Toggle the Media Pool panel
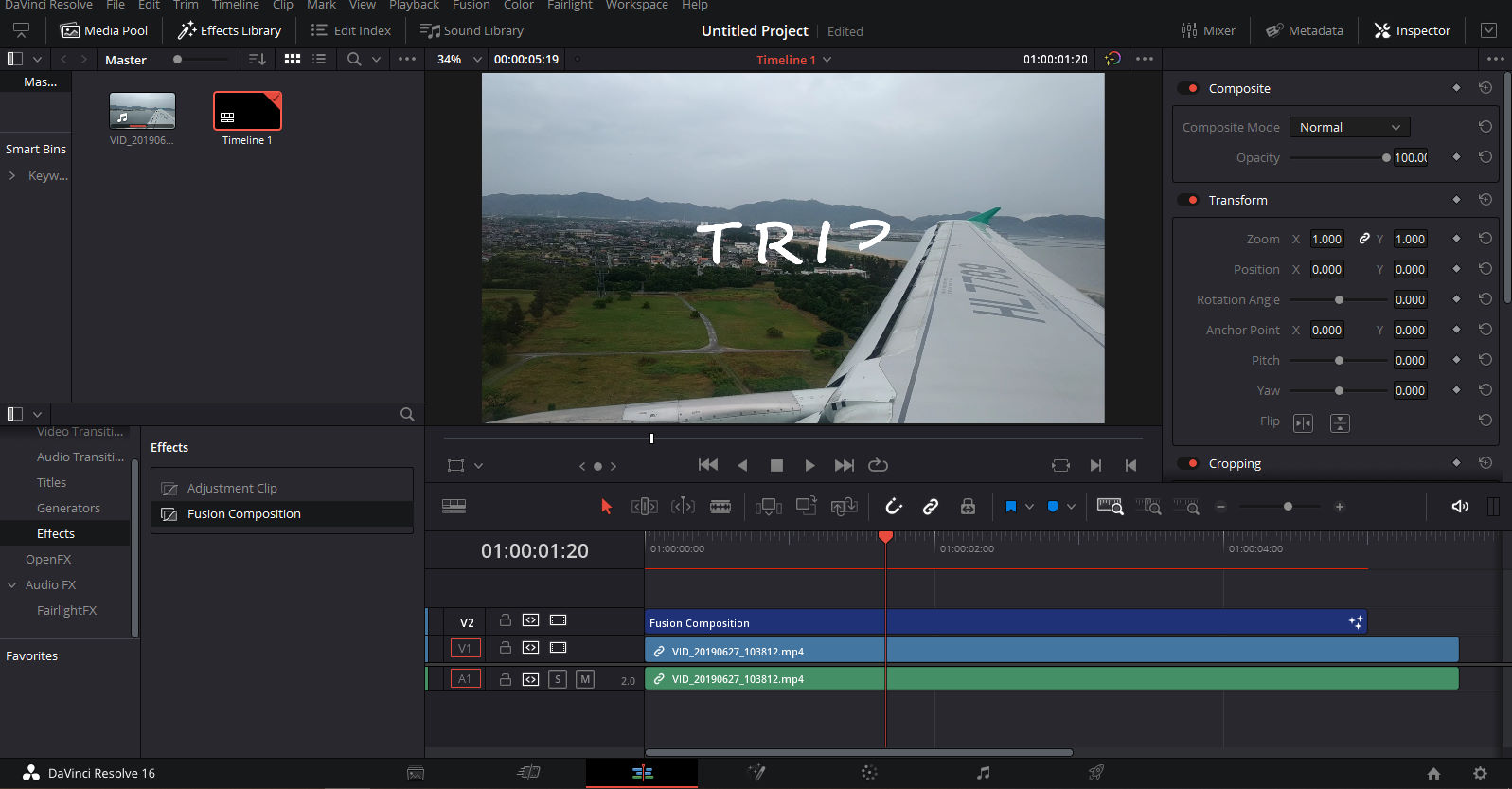This screenshot has width=1512, height=789. coord(104,30)
